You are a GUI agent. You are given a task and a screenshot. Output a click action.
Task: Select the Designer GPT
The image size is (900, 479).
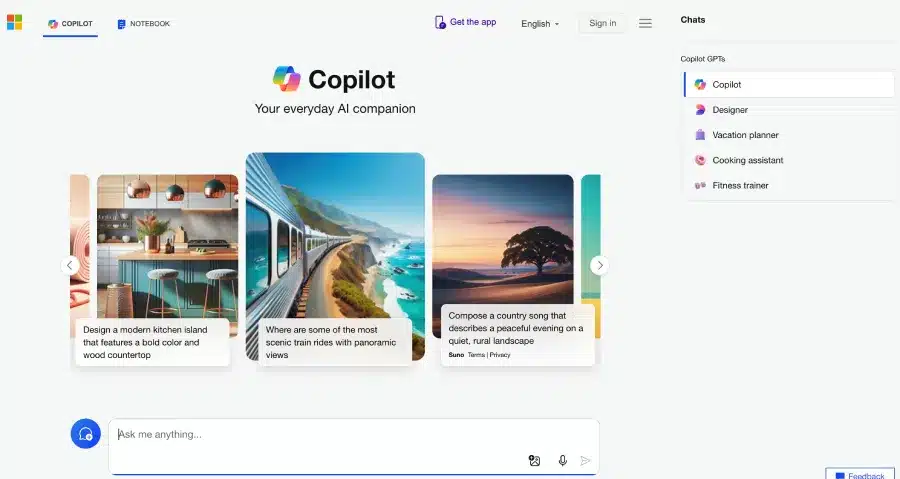click(789, 110)
